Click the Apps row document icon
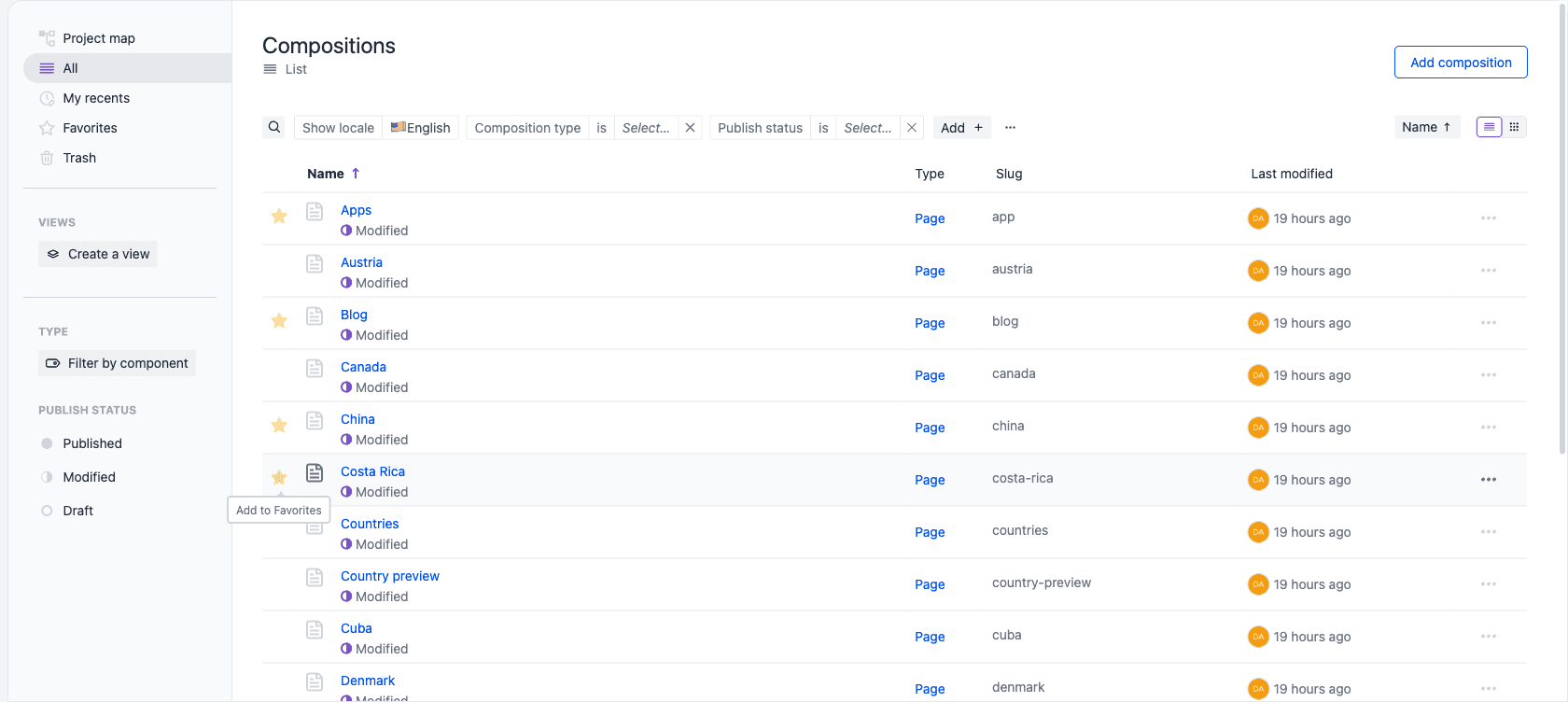The image size is (1568, 702). (x=315, y=211)
